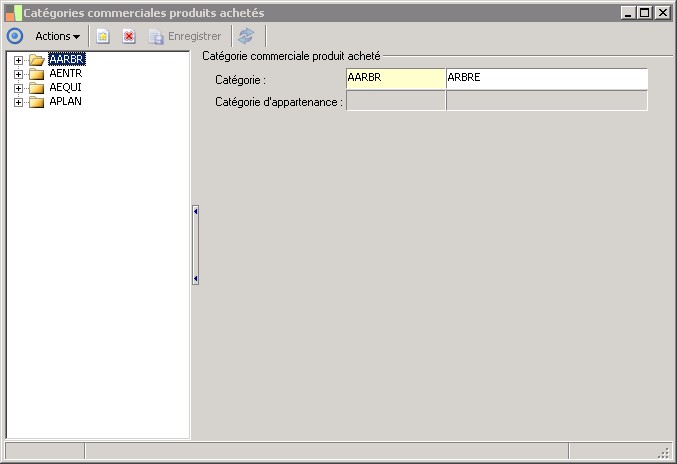The width and height of the screenshot is (677, 464).
Task: Select the AEQUI category in the tree
Action: tap(66, 87)
